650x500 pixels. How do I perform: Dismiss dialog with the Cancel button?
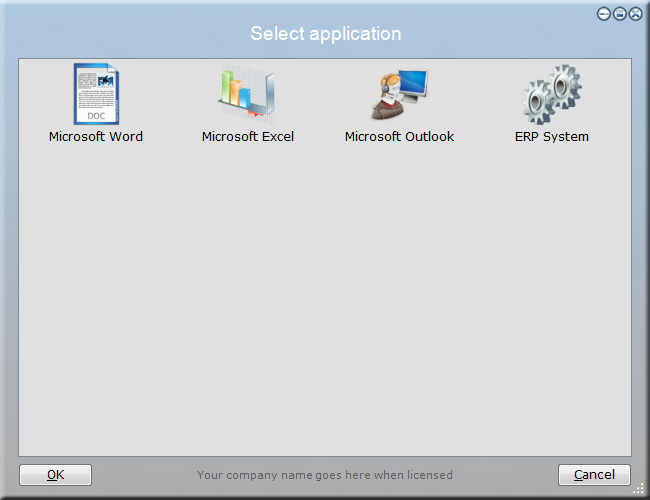[594, 475]
